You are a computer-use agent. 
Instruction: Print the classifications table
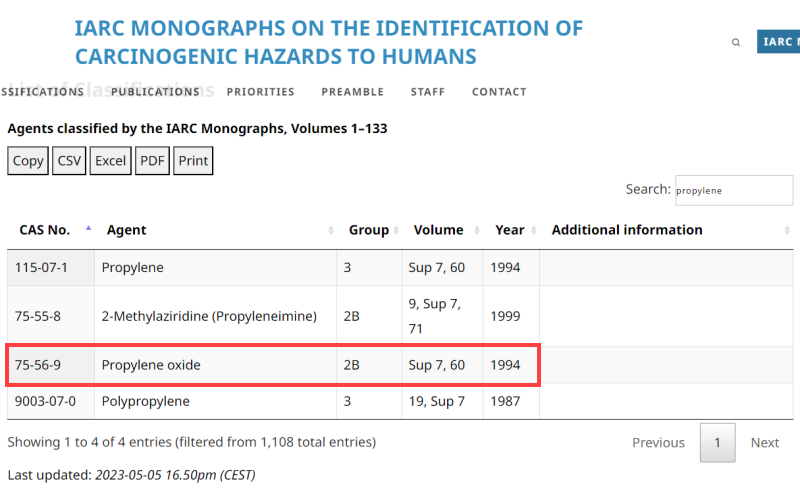193,161
